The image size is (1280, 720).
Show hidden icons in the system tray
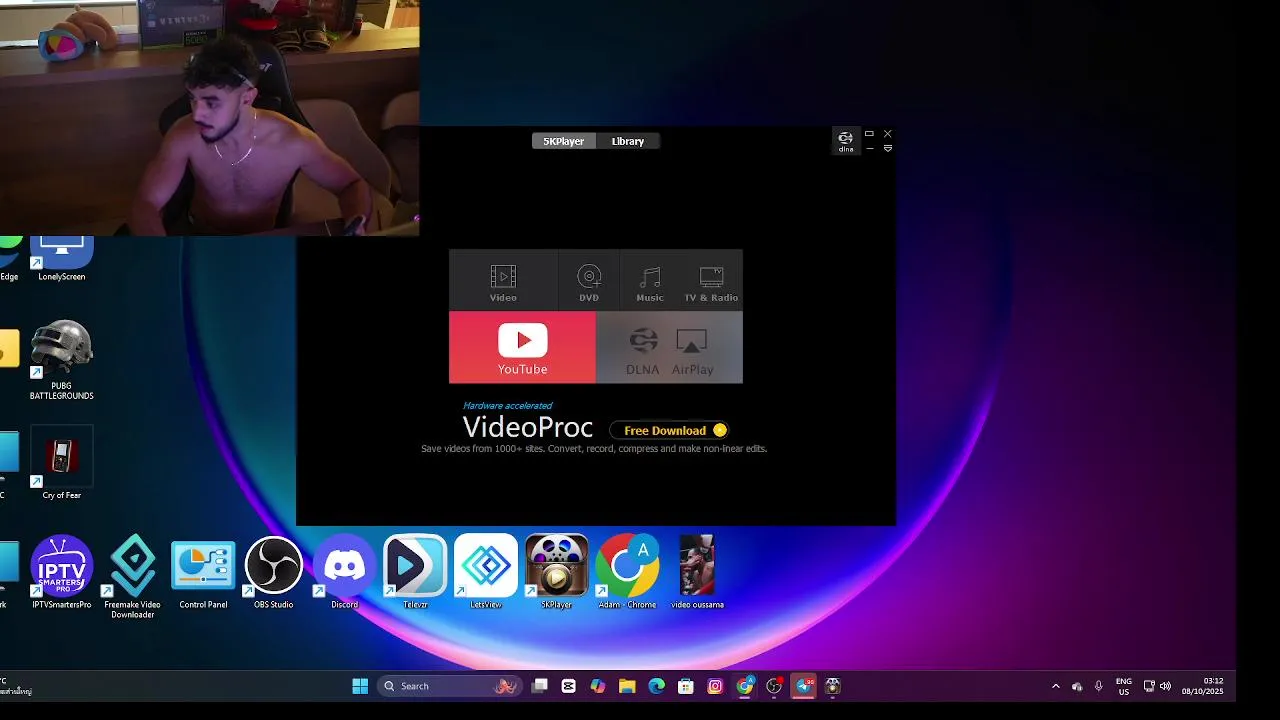1056,686
